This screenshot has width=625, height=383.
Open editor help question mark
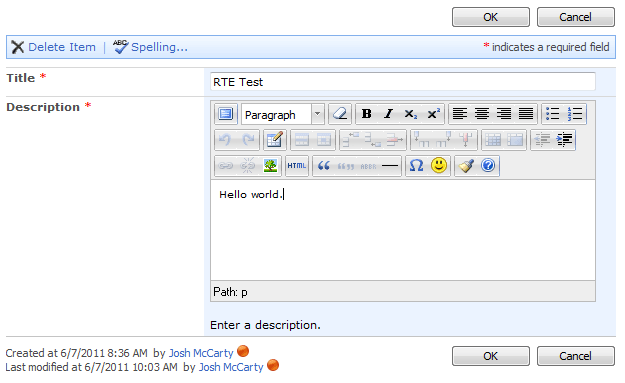488,165
